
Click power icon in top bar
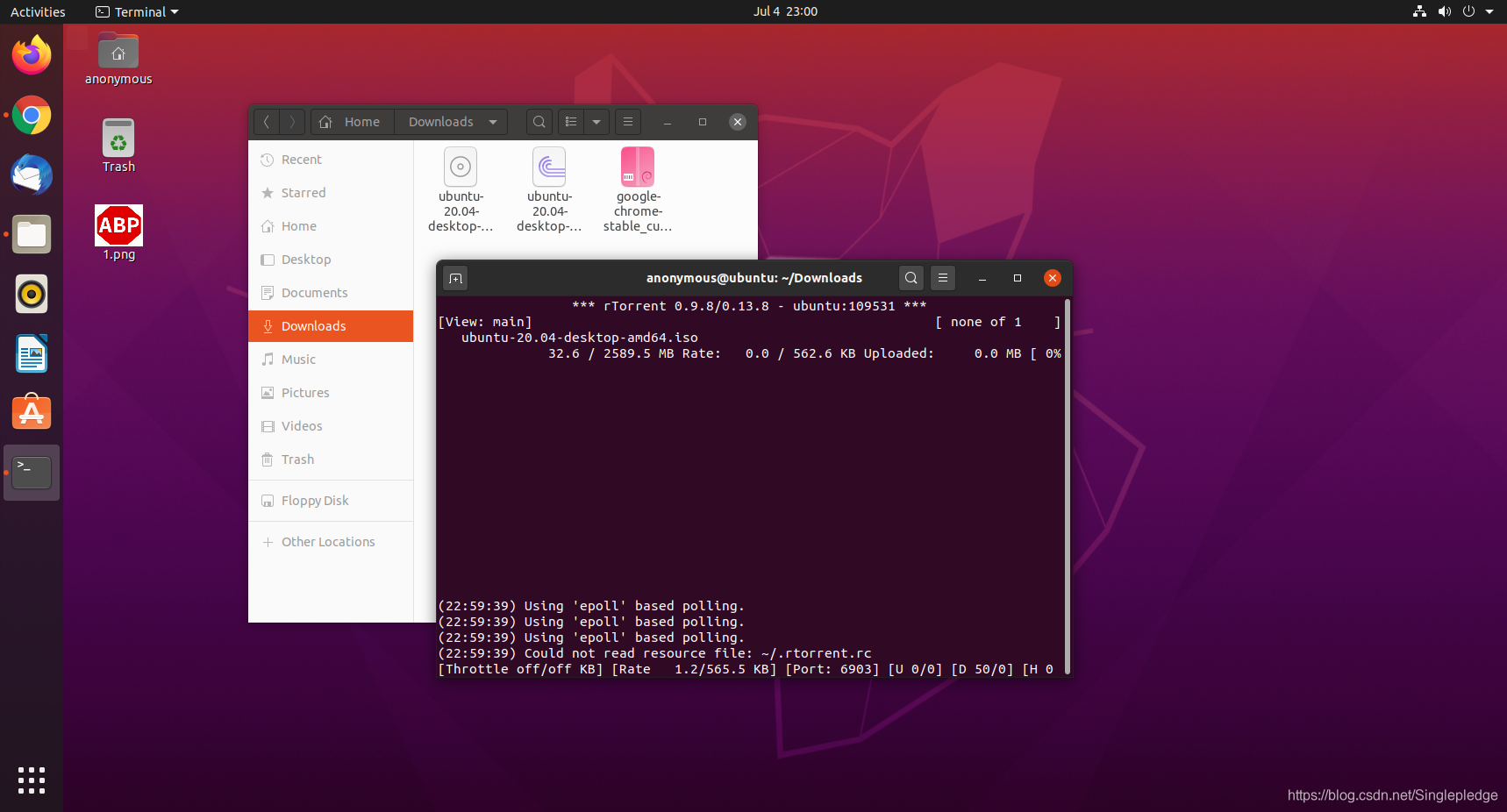(x=1468, y=11)
